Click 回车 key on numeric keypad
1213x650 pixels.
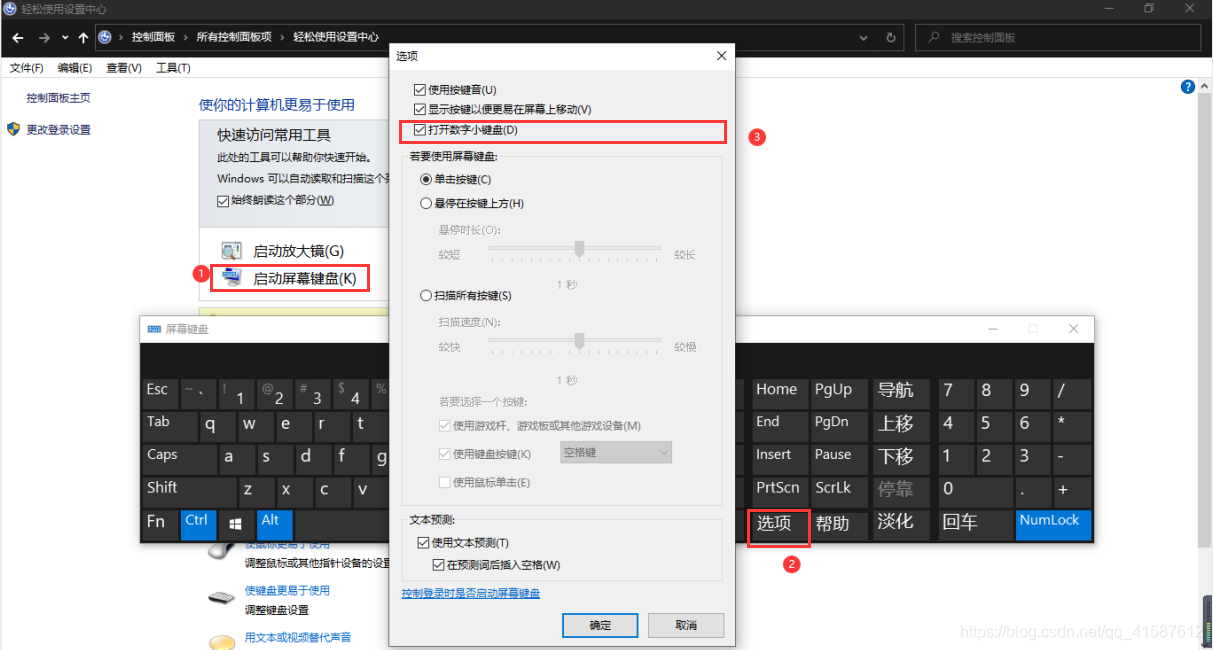click(975, 524)
